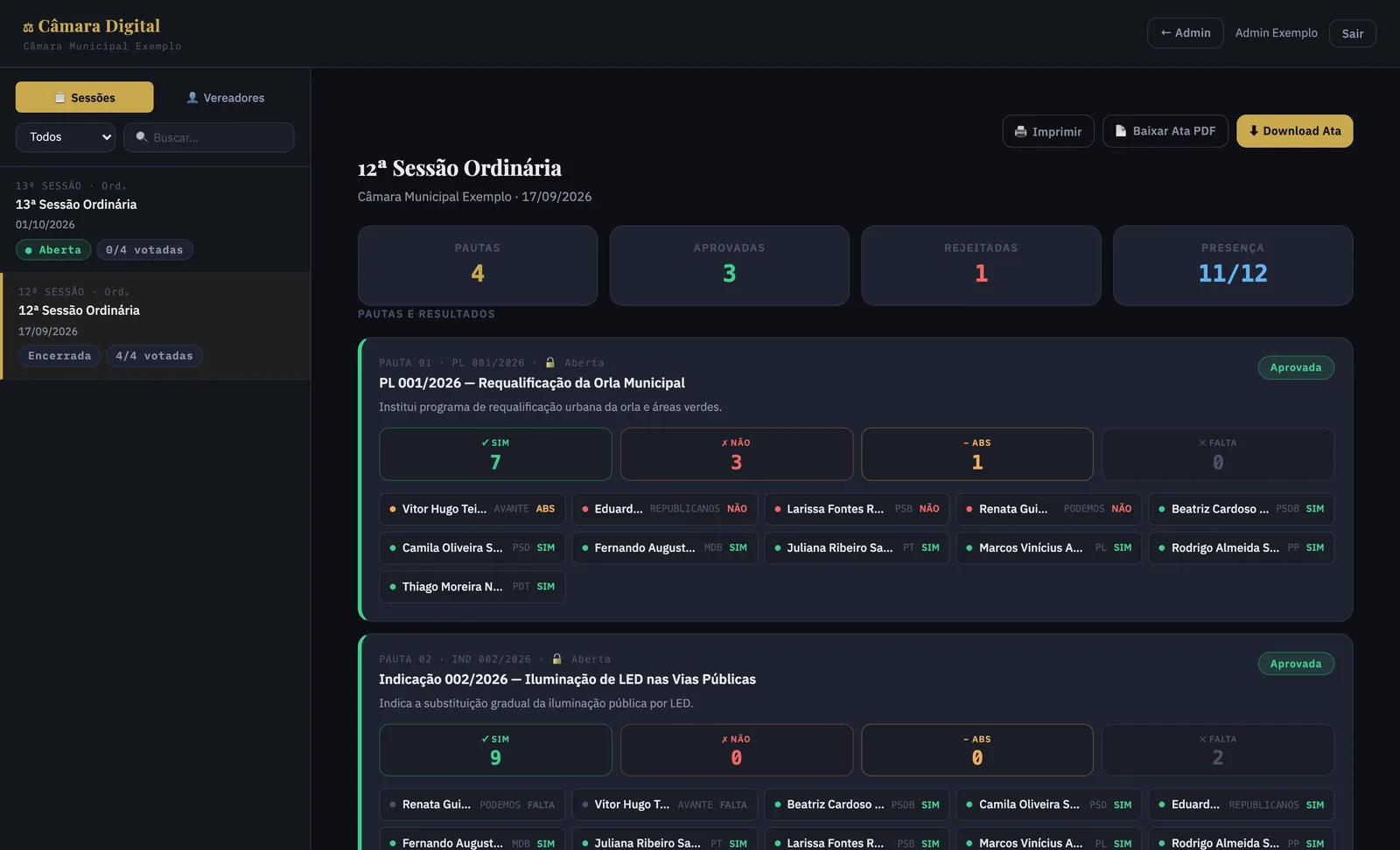
Task: Open the Todos filter dropdown
Action: (66, 137)
